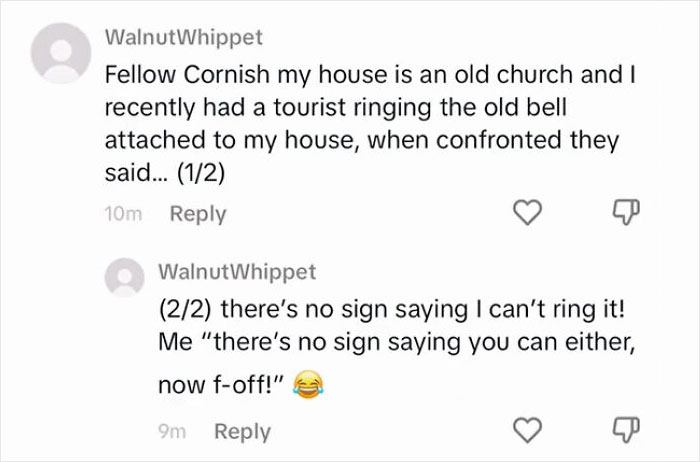The image size is (700, 462).
Task: Open WalnutWhippet's username on the nested reply
Action: pos(237,272)
